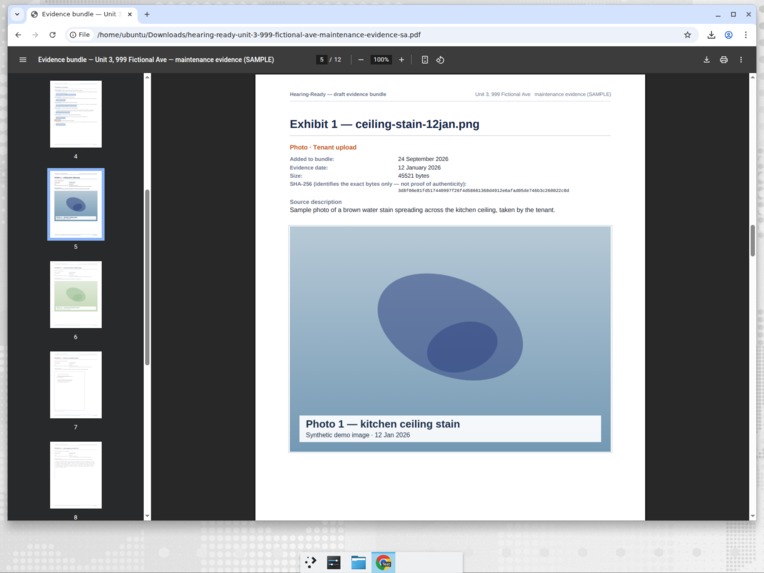The height and width of the screenshot is (573, 764).
Task: Click the SHA-256 hash string
Action: point(483,191)
